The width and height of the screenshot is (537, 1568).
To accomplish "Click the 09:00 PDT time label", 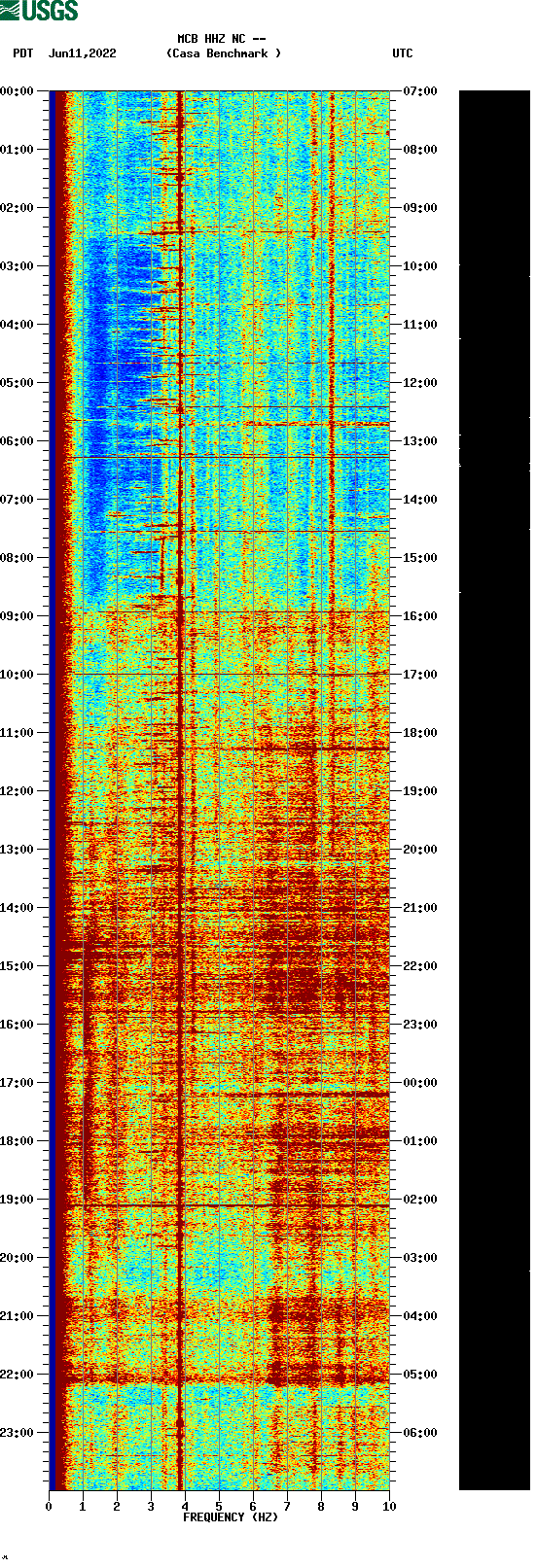I will [x=18, y=616].
